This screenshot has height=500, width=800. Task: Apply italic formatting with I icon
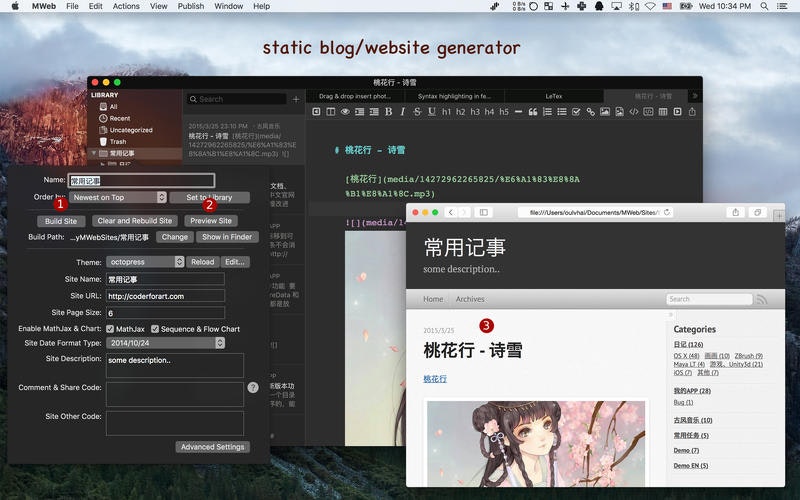pyautogui.click(x=403, y=112)
